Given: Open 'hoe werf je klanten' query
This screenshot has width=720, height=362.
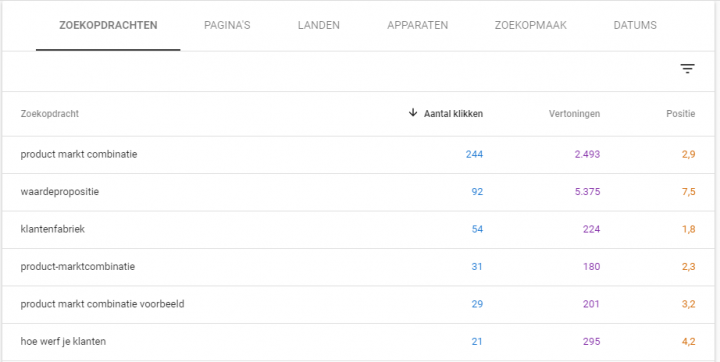Looking at the screenshot, I should point(63,341).
